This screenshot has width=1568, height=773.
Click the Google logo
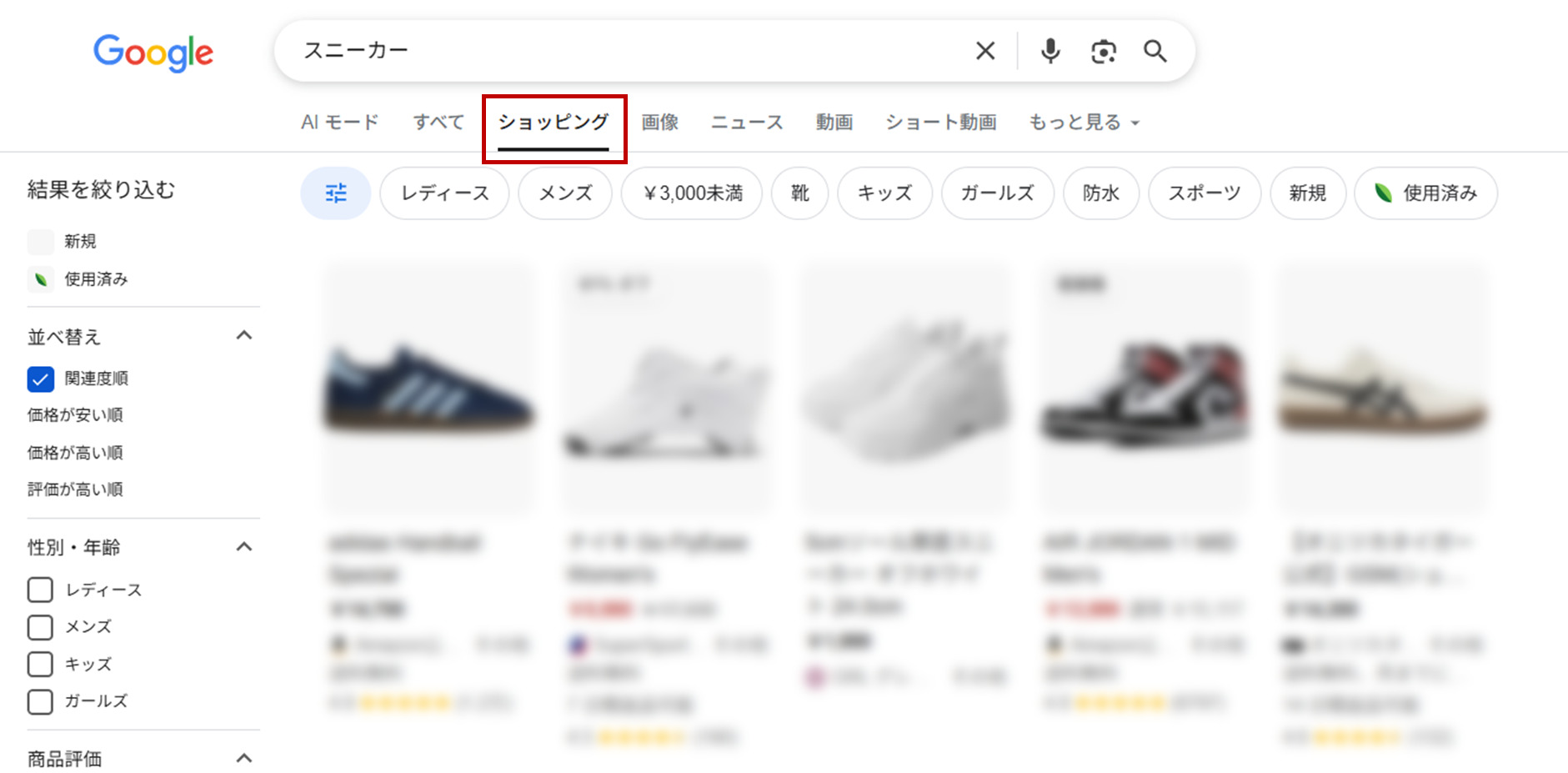153,53
